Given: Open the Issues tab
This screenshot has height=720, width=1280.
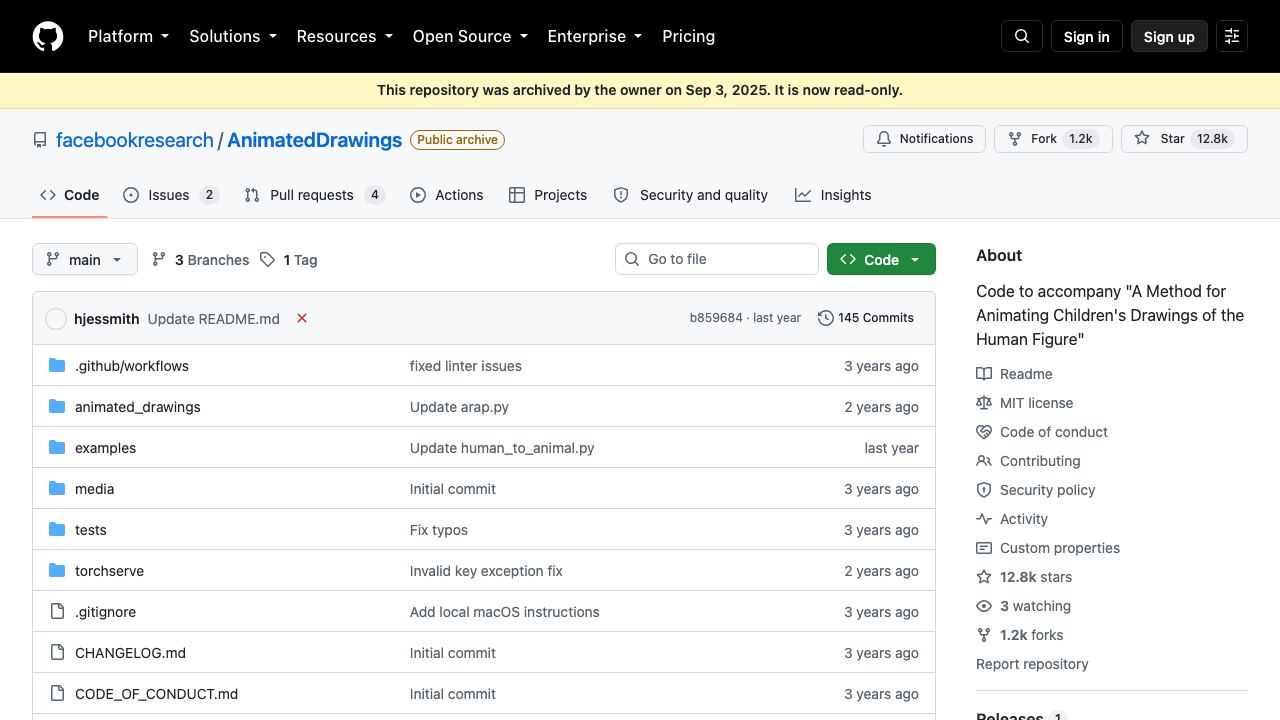Looking at the screenshot, I should click(170, 195).
